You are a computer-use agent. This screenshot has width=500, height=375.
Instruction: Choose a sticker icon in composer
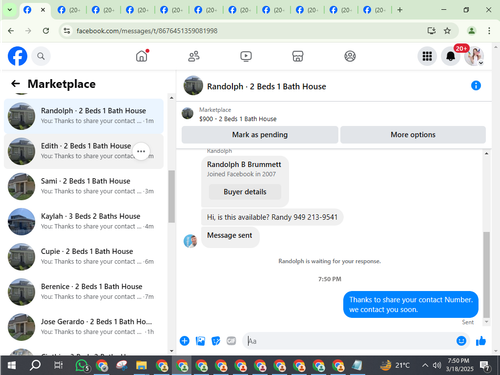[216, 341]
